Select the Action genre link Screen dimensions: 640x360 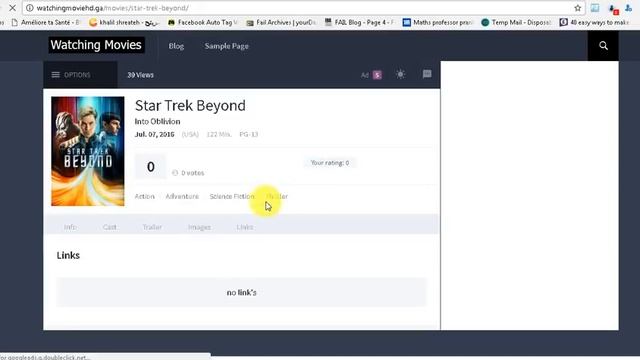(x=144, y=196)
